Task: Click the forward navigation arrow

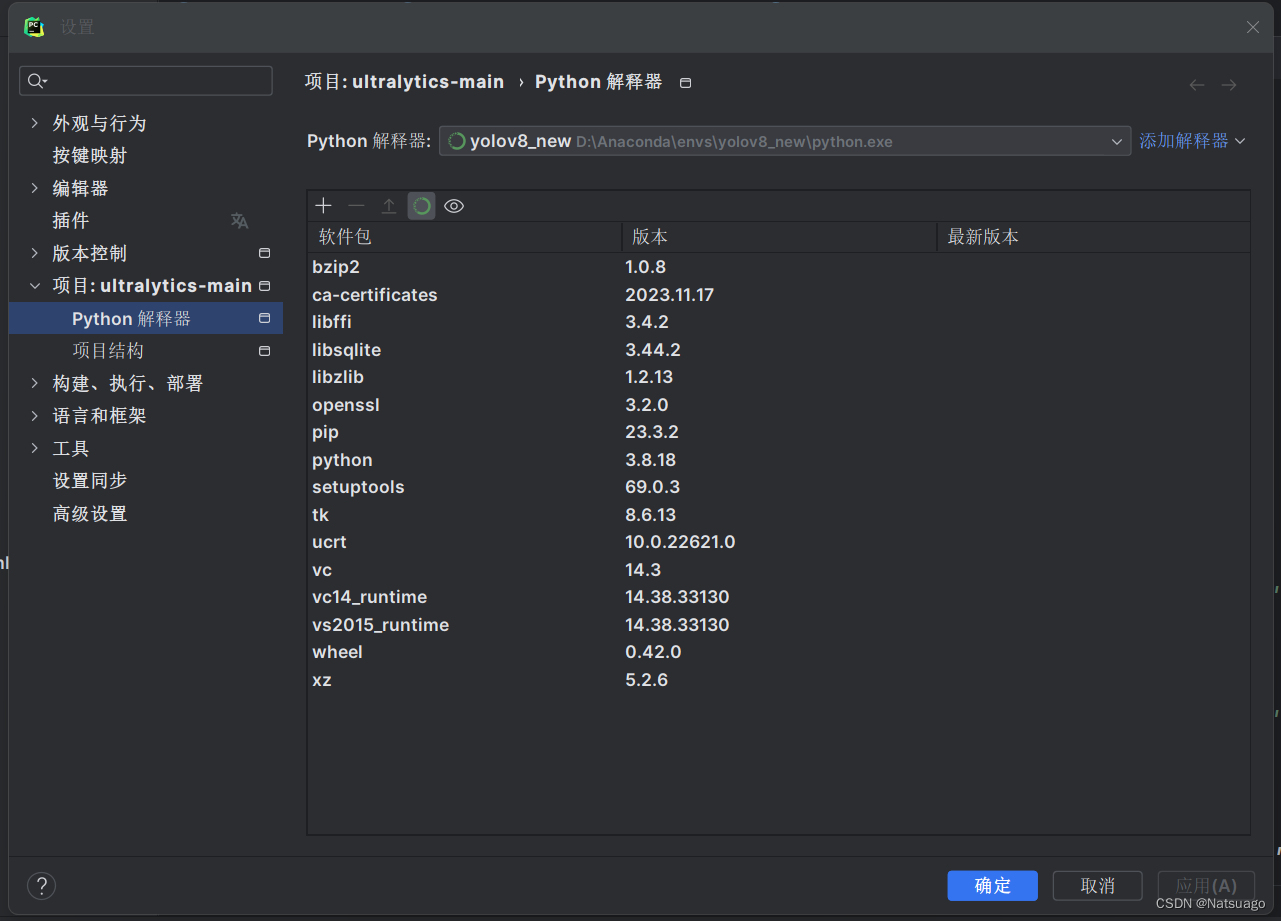Action: (1229, 85)
